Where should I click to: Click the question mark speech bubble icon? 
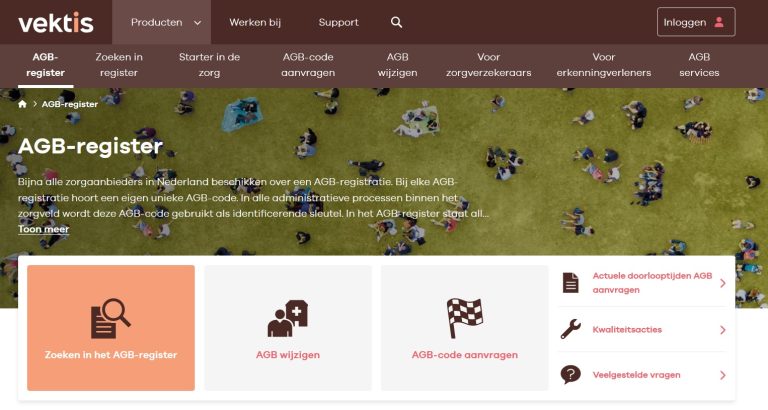(x=571, y=375)
